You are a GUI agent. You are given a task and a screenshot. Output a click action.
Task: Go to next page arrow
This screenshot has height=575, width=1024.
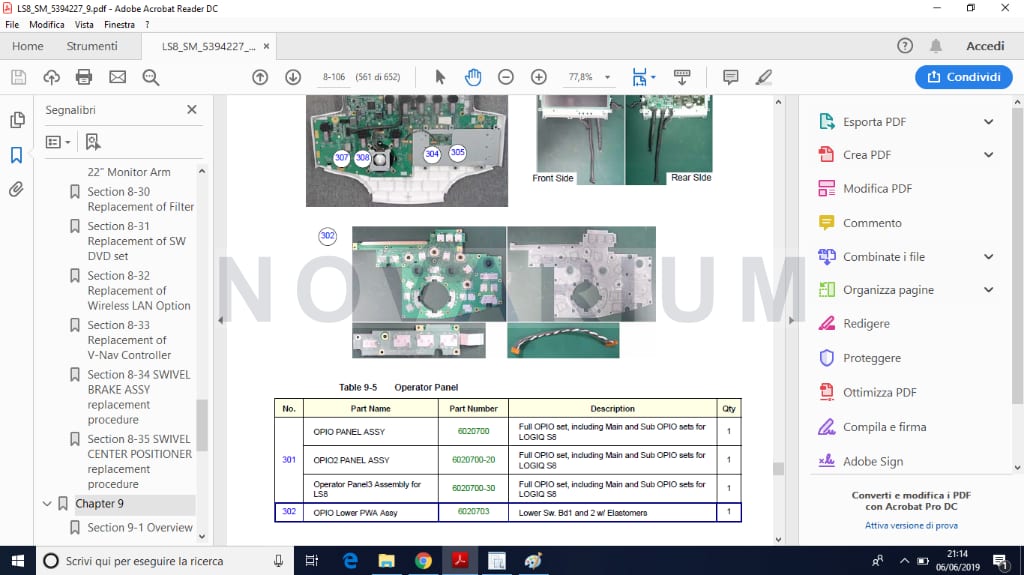[x=293, y=77]
